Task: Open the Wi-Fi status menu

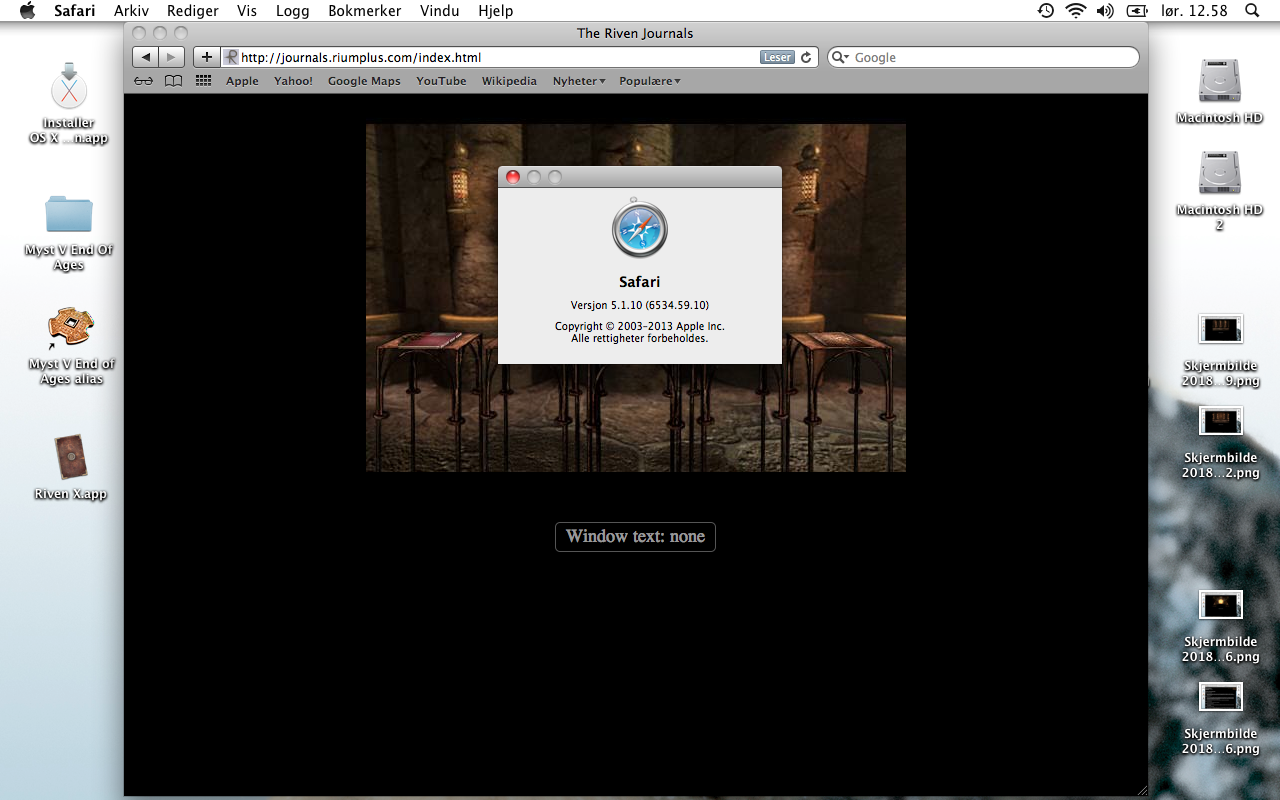Action: point(1076,11)
